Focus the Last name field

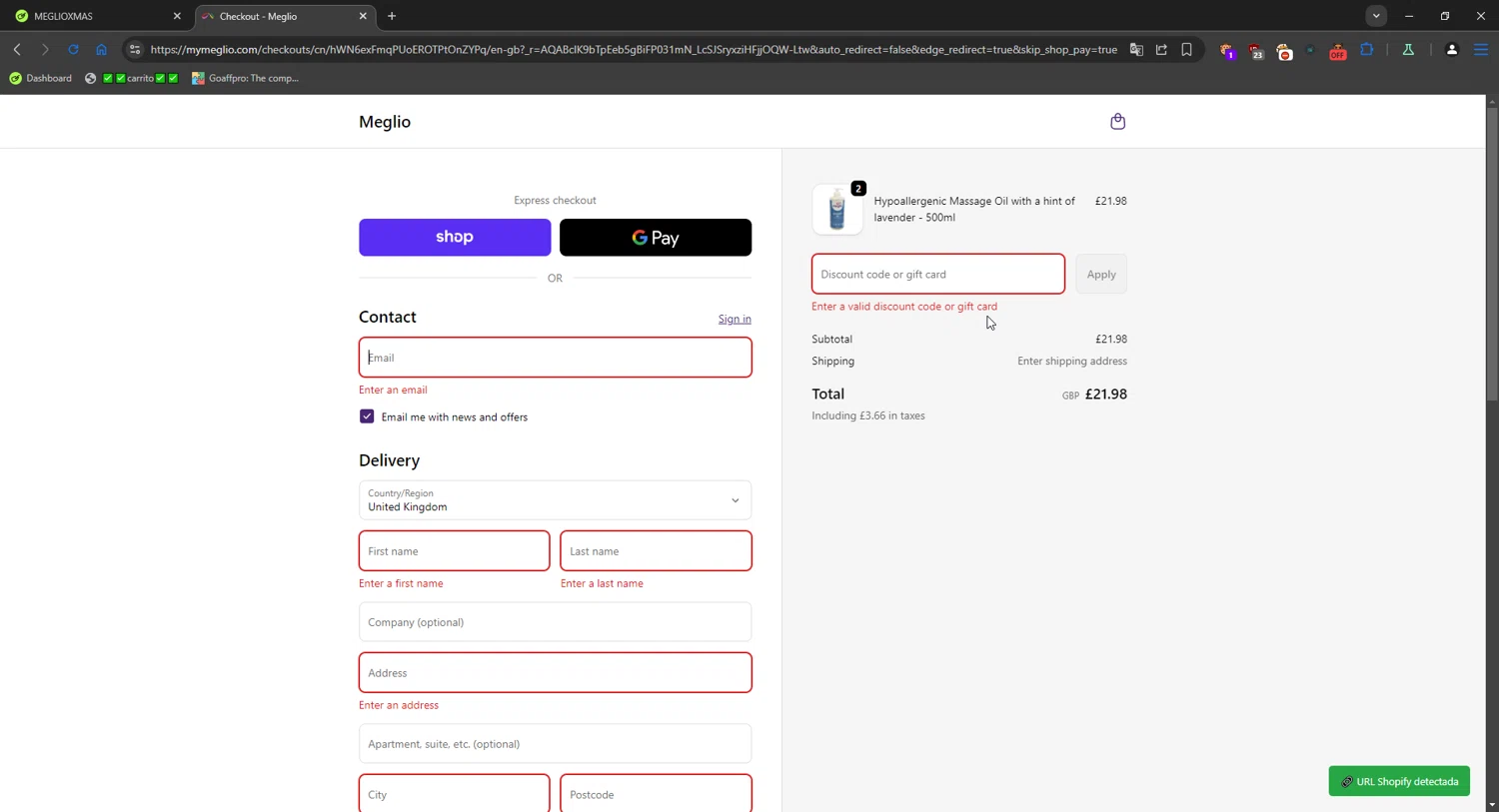point(657,551)
